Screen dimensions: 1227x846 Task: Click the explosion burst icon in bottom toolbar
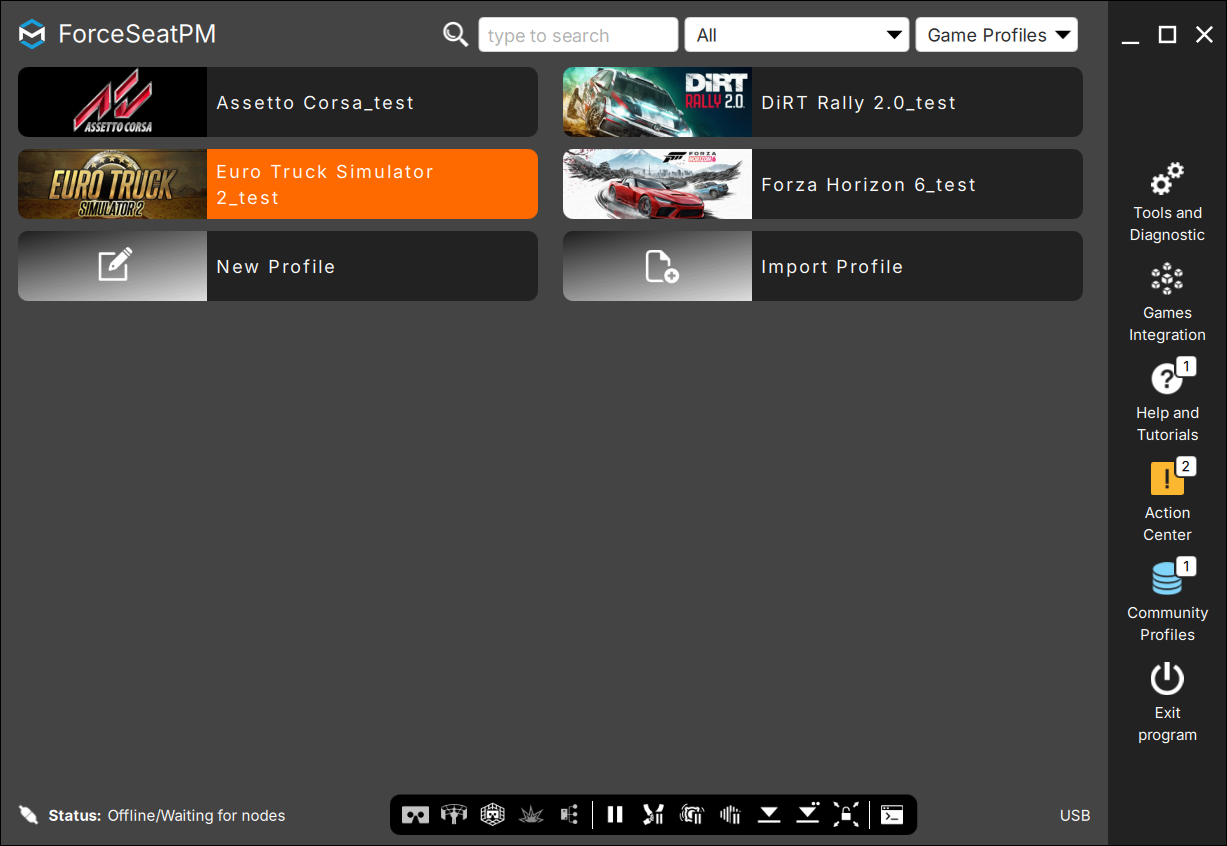click(x=531, y=815)
